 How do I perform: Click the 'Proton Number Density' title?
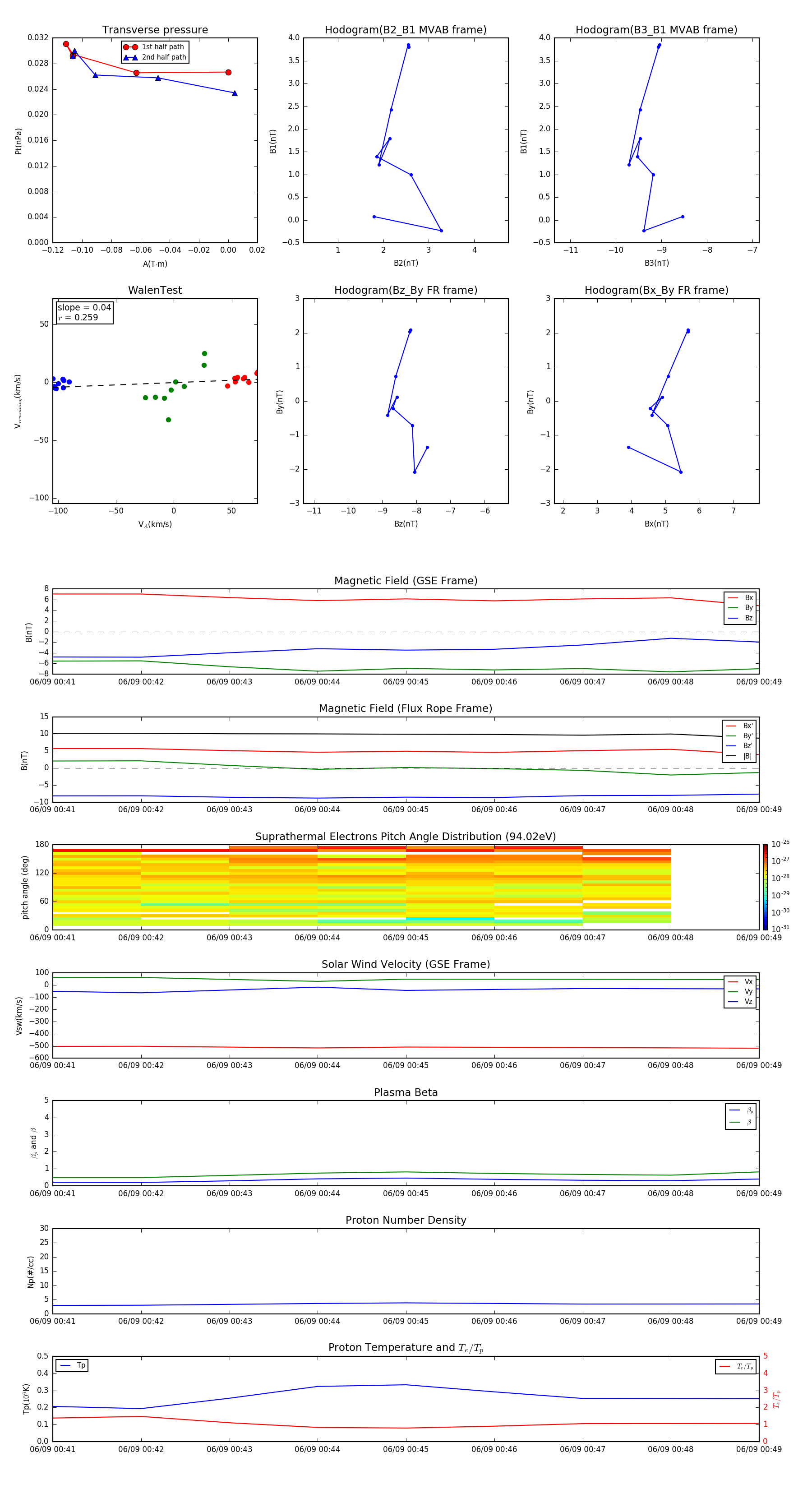tap(406, 1221)
